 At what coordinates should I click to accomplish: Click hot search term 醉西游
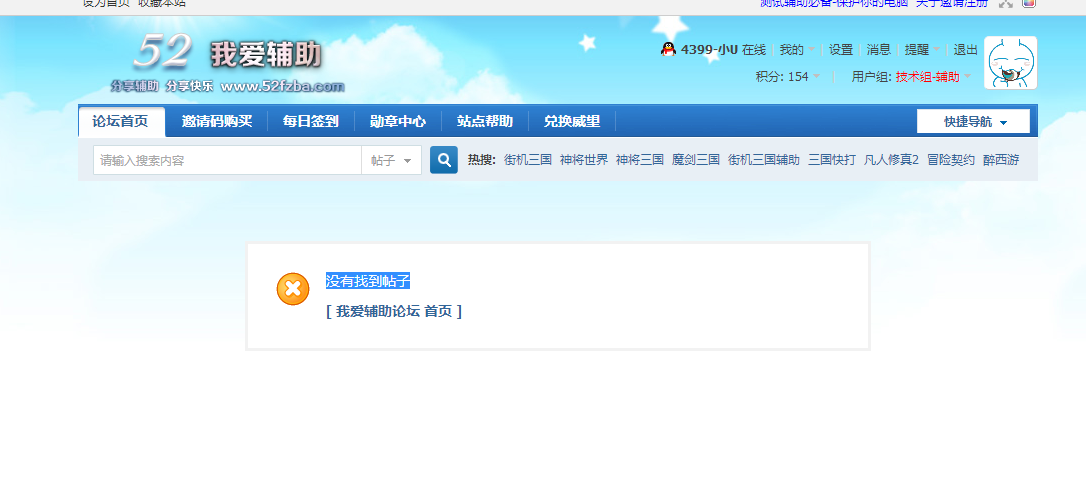[1001, 160]
